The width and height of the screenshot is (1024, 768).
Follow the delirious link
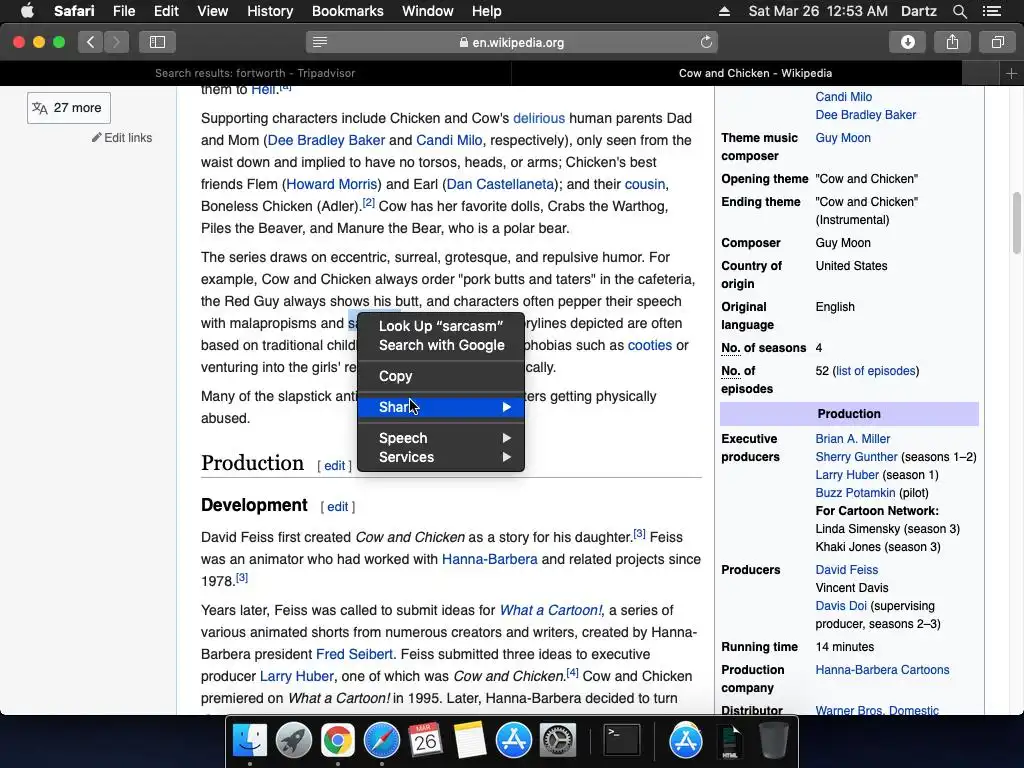(539, 118)
